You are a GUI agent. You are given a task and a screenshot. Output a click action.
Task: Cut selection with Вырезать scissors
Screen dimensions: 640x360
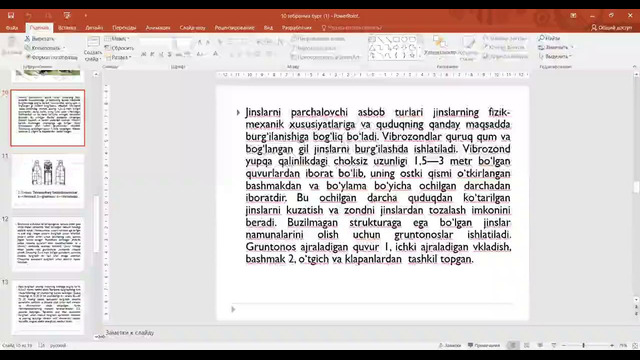[39, 38]
